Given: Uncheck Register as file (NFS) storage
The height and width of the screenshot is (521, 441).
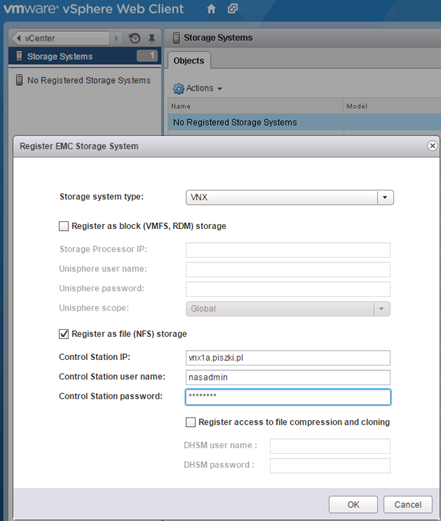Looking at the screenshot, I should tap(64, 334).
